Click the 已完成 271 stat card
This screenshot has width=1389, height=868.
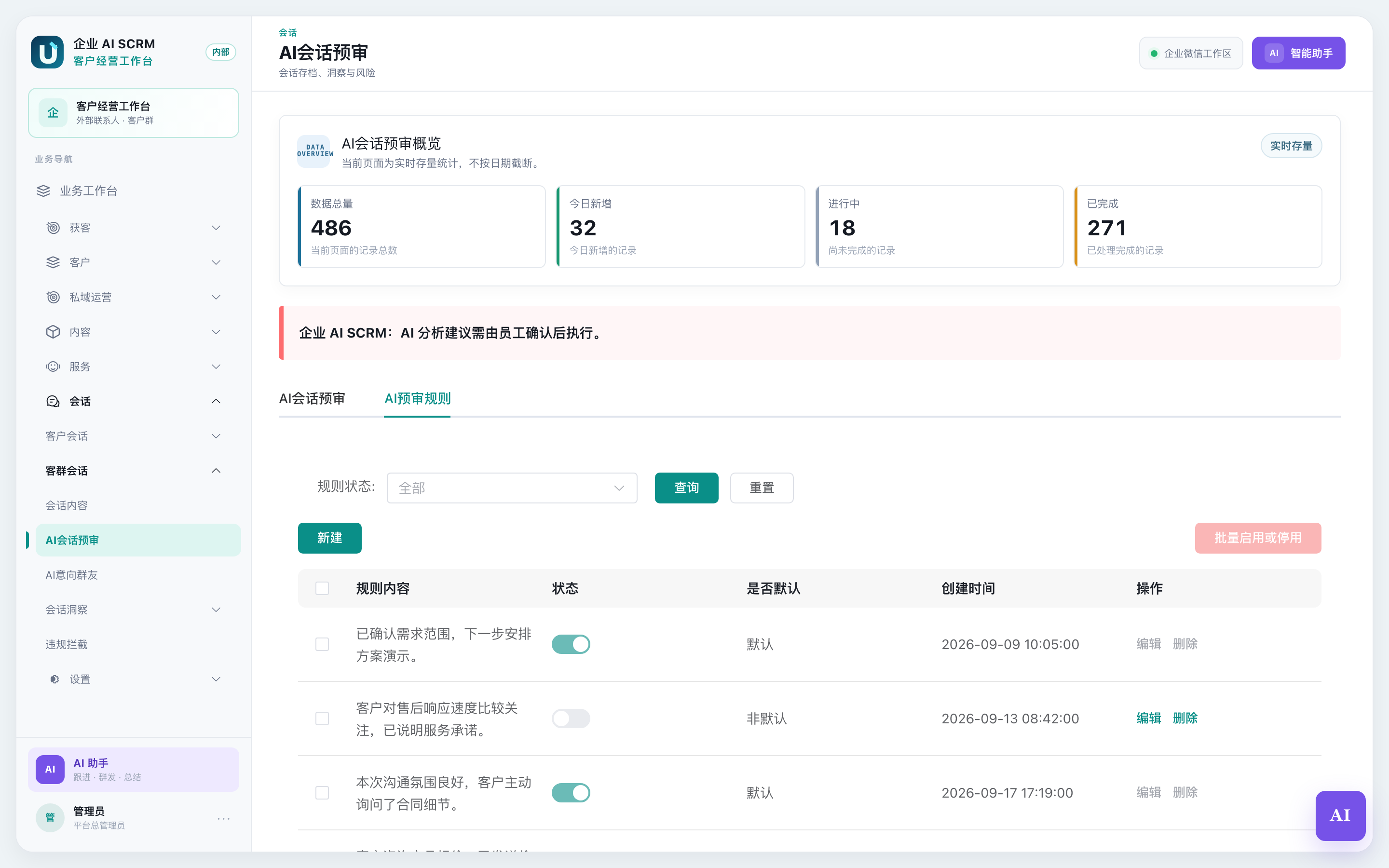(1198, 227)
